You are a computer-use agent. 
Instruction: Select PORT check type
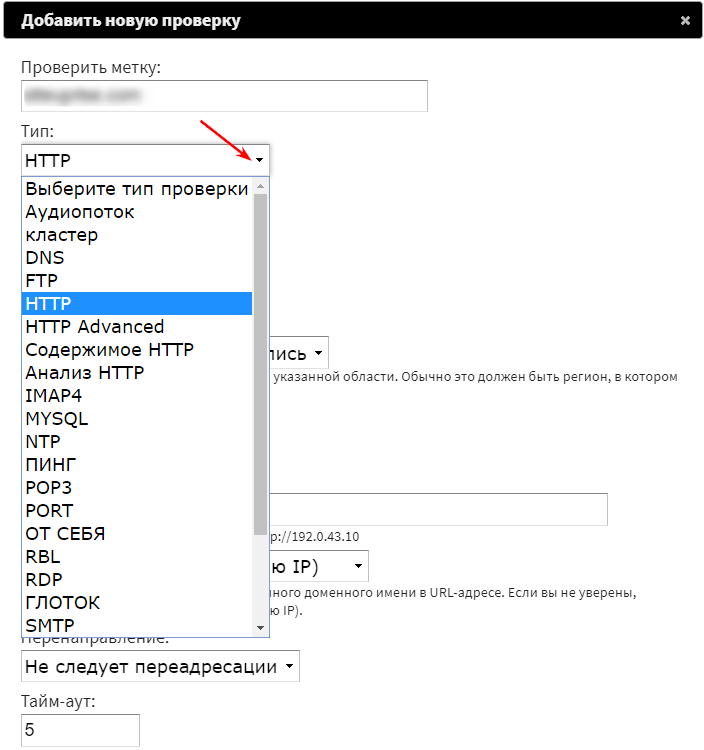(x=137, y=510)
